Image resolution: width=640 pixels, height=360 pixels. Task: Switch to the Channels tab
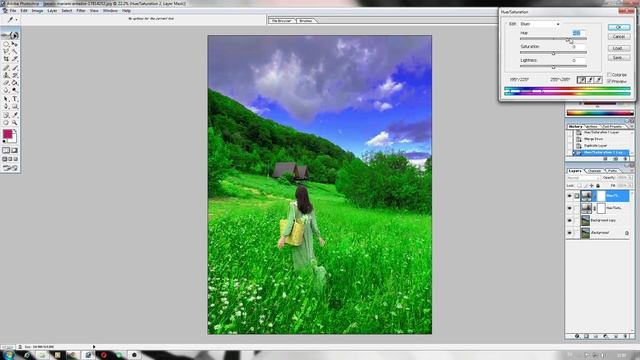[594, 171]
